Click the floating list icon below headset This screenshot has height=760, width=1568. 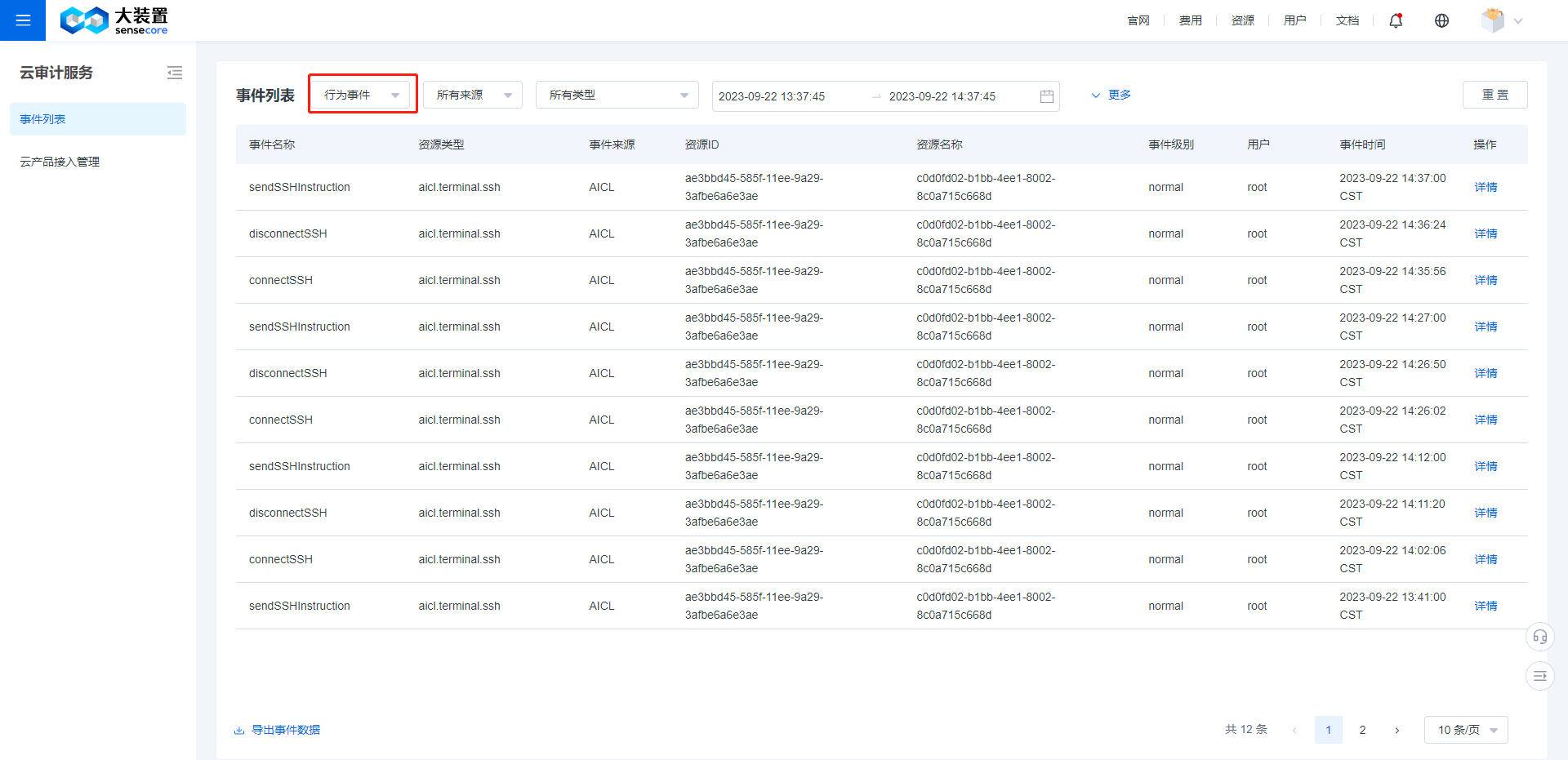(x=1539, y=676)
